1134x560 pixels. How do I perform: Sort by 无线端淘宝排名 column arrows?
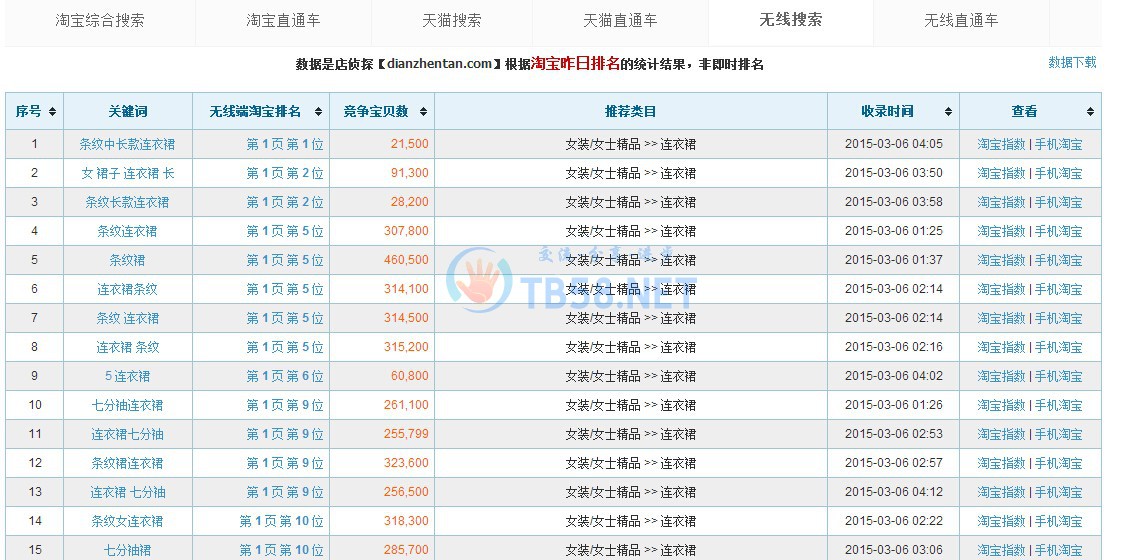coord(318,112)
